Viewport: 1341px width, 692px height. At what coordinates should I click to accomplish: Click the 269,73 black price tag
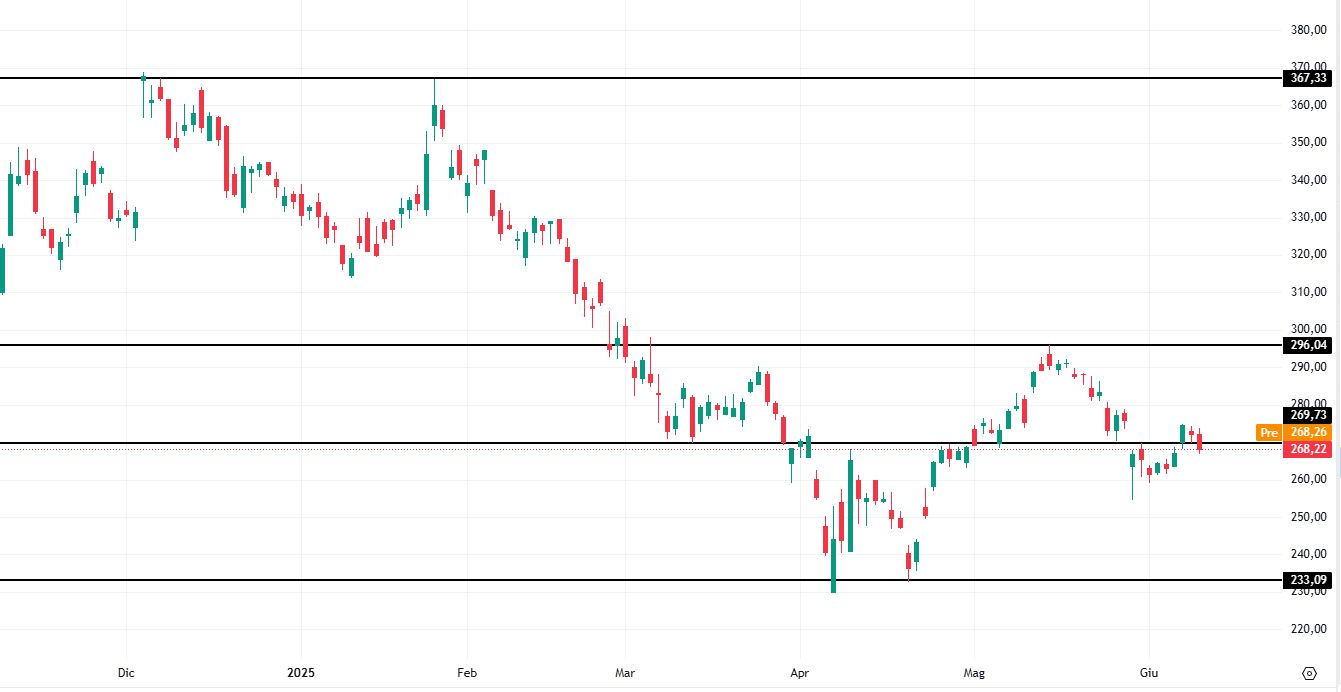point(1308,415)
